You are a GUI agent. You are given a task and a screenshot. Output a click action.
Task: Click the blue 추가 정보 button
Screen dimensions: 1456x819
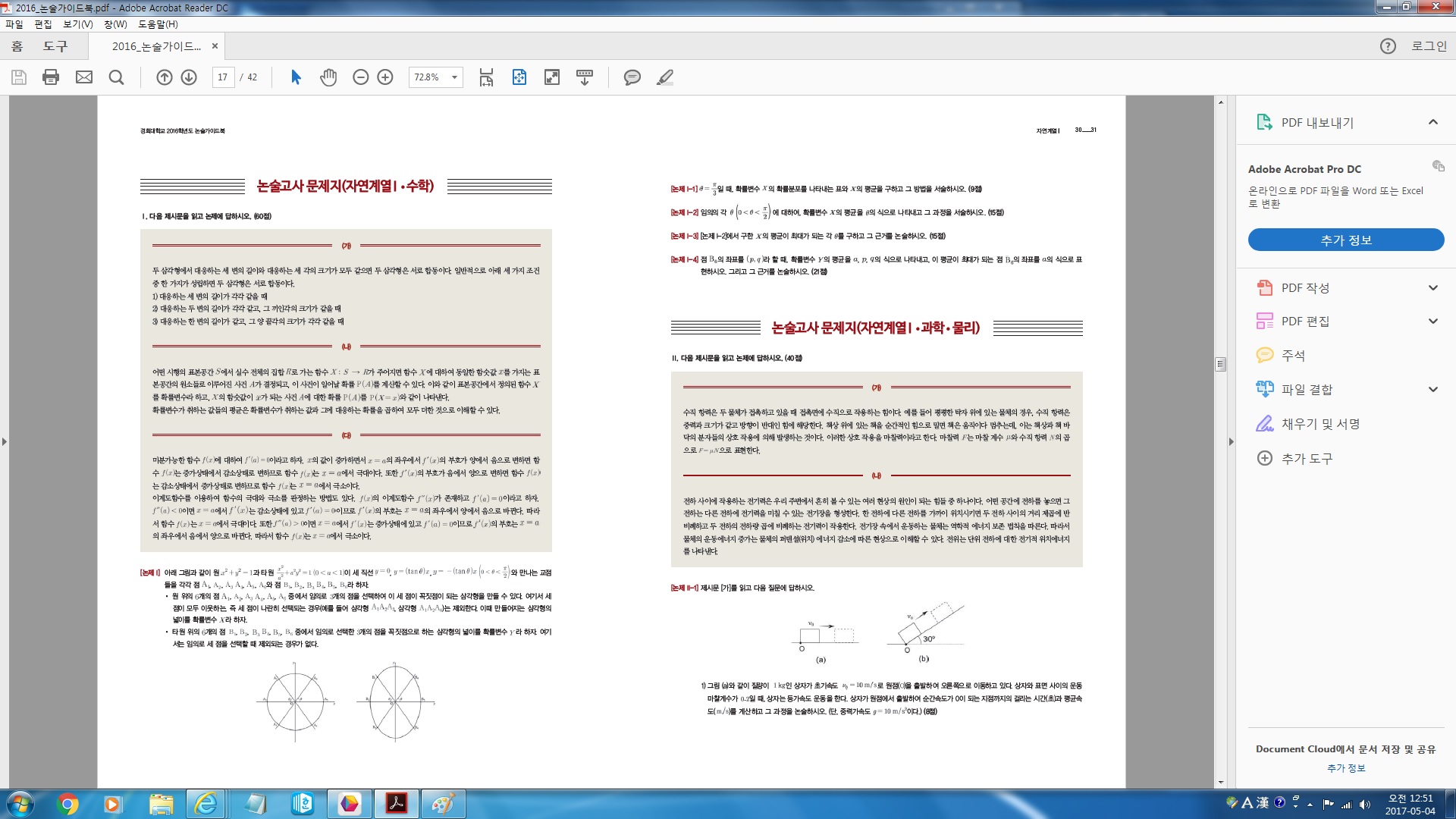(x=1346, y=240)
